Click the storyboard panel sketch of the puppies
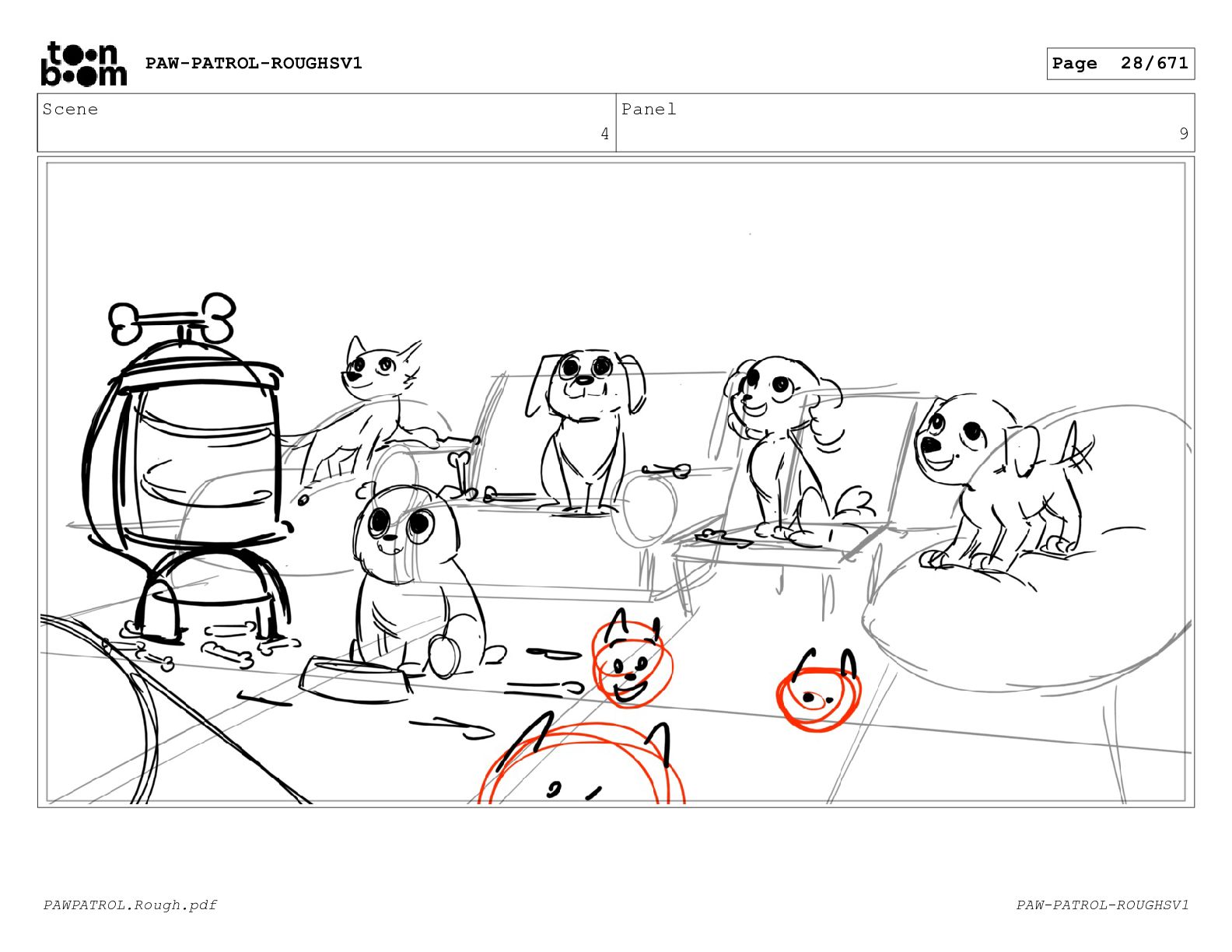Viewport: 1232px width, 952px height. click(616, 482)
